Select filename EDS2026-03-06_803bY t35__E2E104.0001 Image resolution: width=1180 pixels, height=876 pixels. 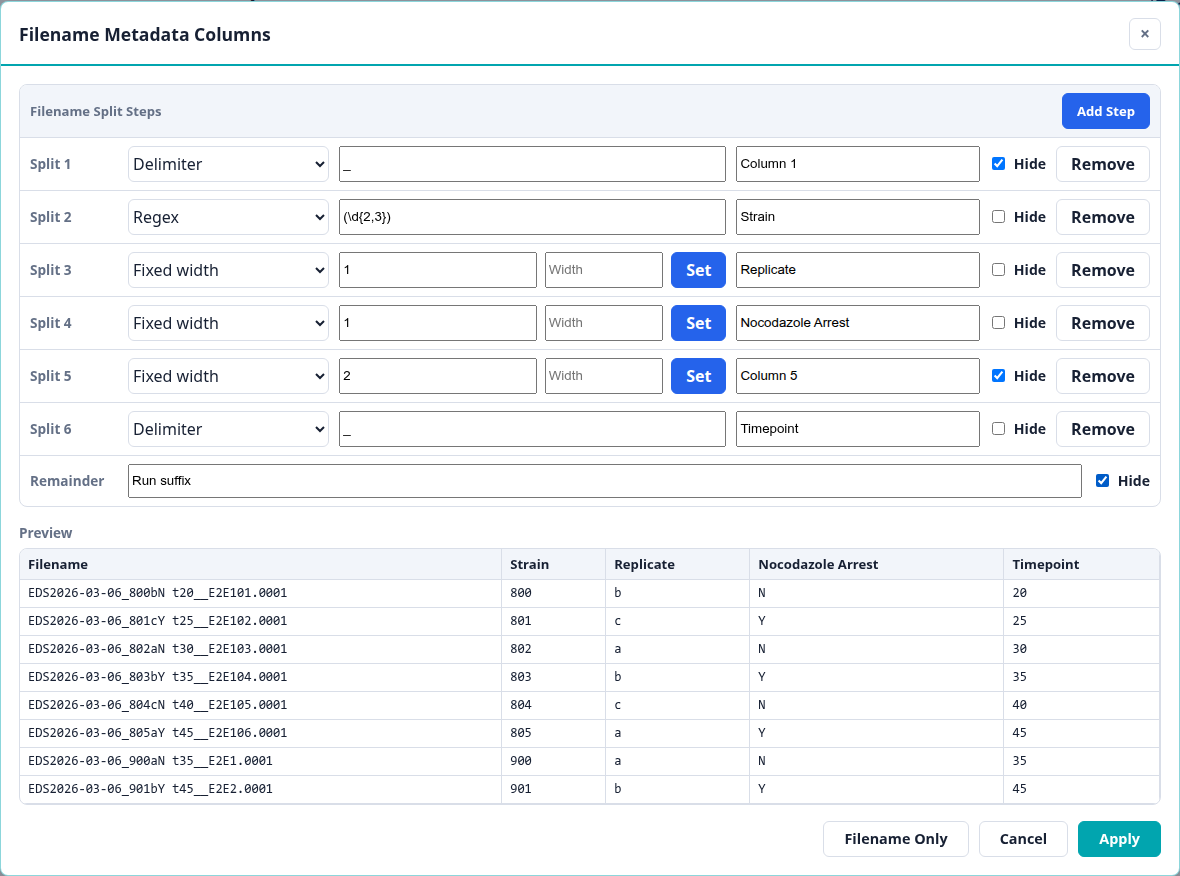(157, 677)
